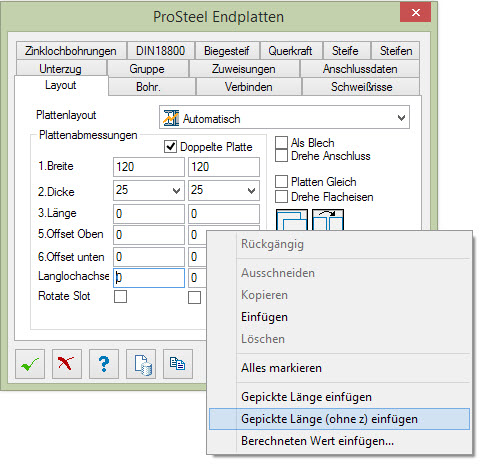Choose Berechneten Wert einfügen...
Viewport: 494px width, 472px height.
(339, 441)
